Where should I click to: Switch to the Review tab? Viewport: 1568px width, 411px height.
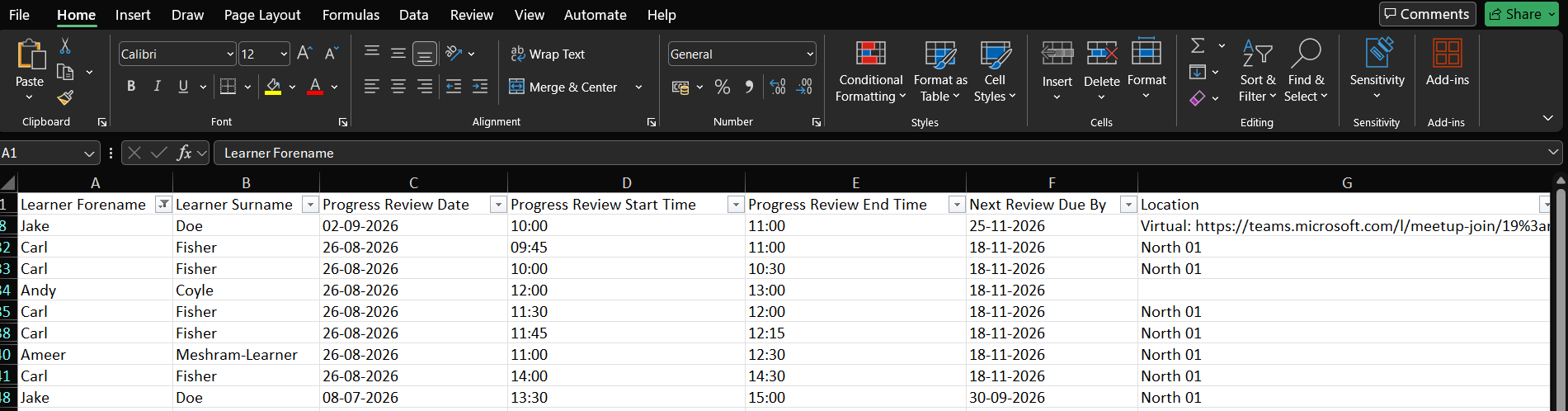pyautogui.click(x=472, y=15)
